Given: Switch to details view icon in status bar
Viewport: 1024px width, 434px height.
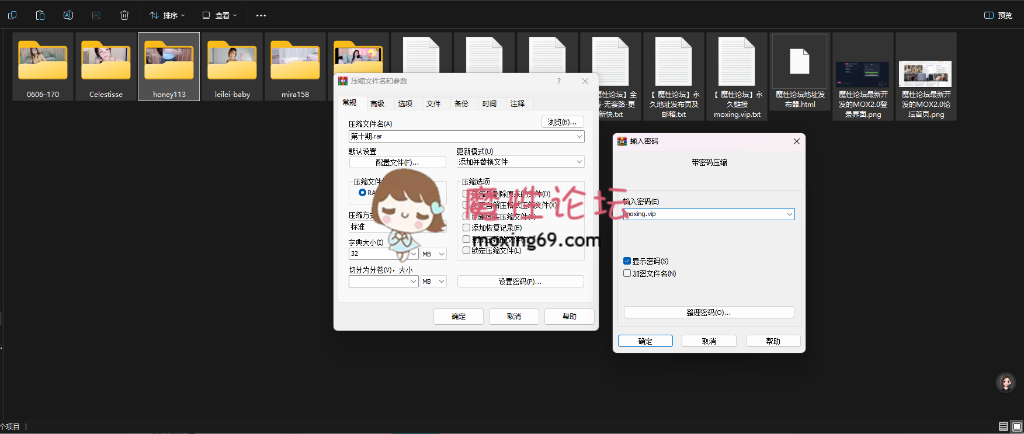Looking at the screenshot, I should tap(1003, 426).
